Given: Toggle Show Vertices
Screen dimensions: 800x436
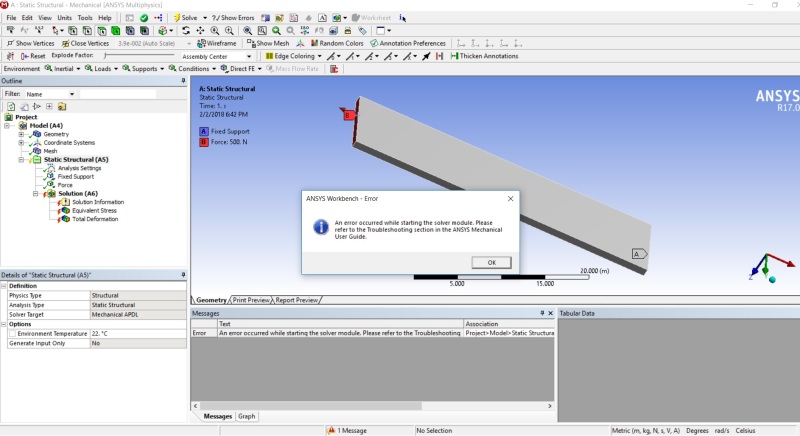Looking at the screenshot, I should (30, 43).
